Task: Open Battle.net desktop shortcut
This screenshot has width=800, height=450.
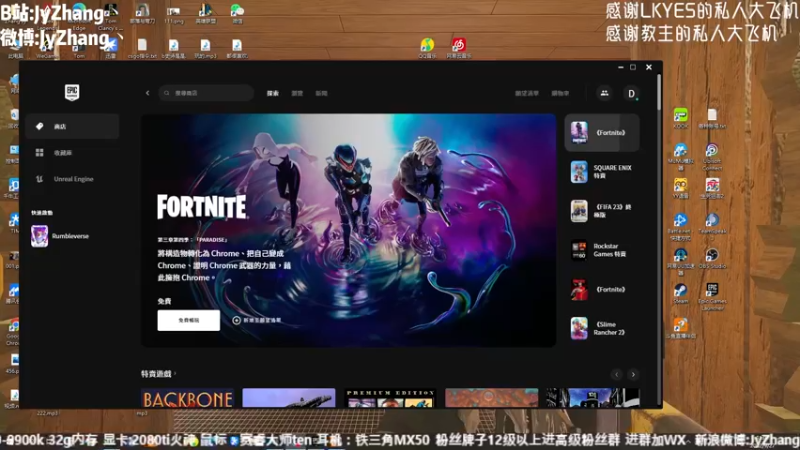Action: (681, 226)
